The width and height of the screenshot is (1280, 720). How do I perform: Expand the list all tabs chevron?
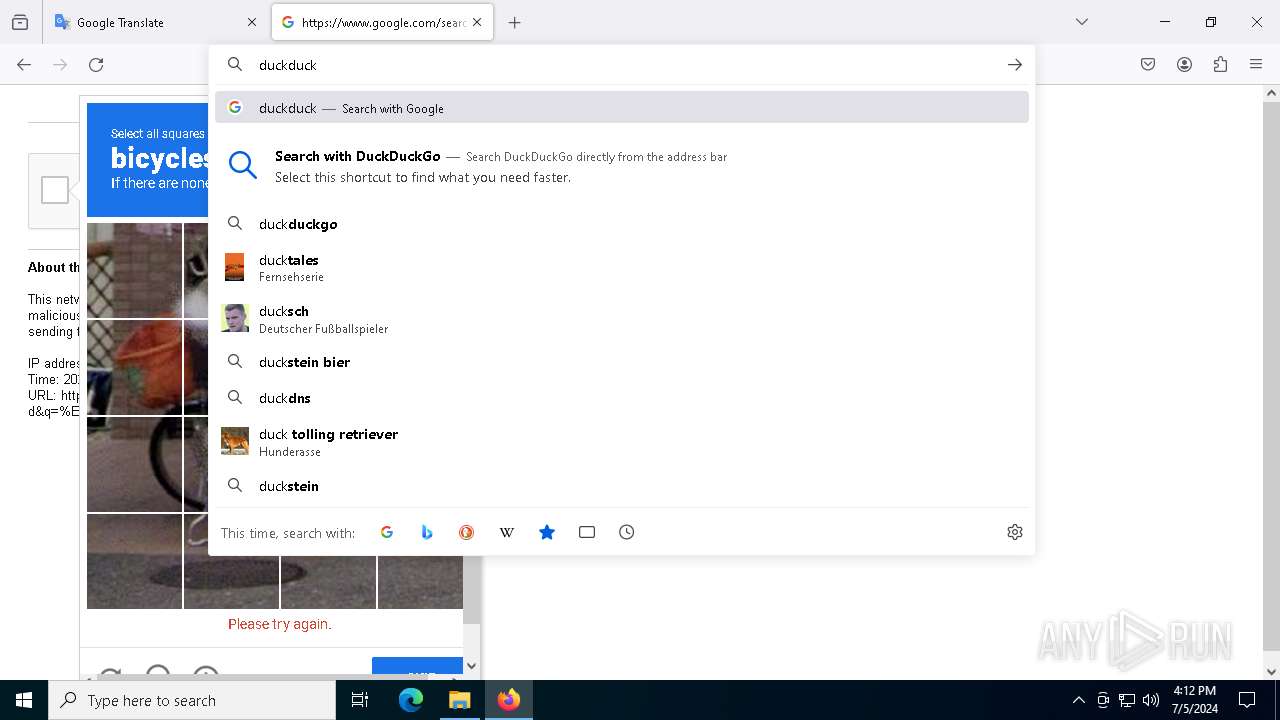click(1081, 22)
